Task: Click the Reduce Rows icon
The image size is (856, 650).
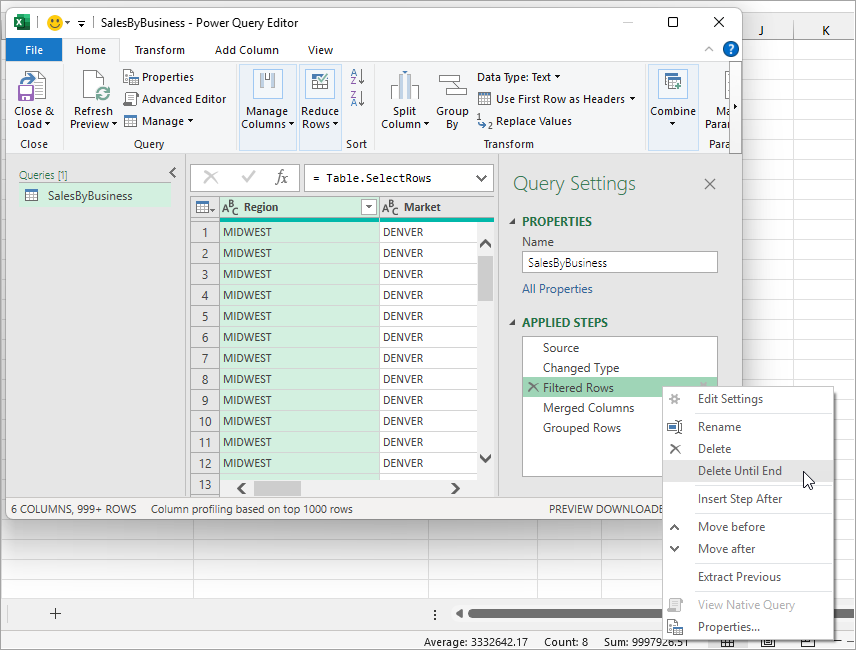Action: point(319,84)
